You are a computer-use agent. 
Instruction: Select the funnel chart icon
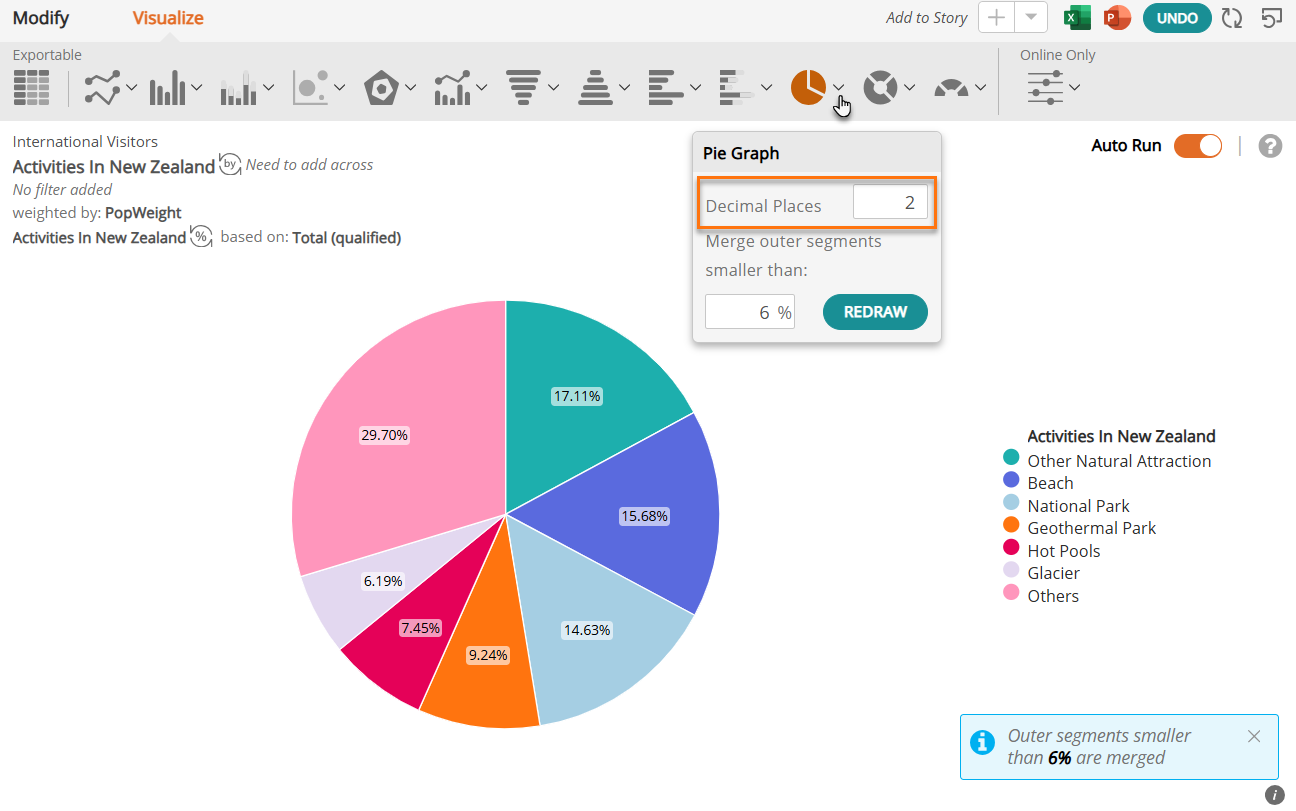523,88
